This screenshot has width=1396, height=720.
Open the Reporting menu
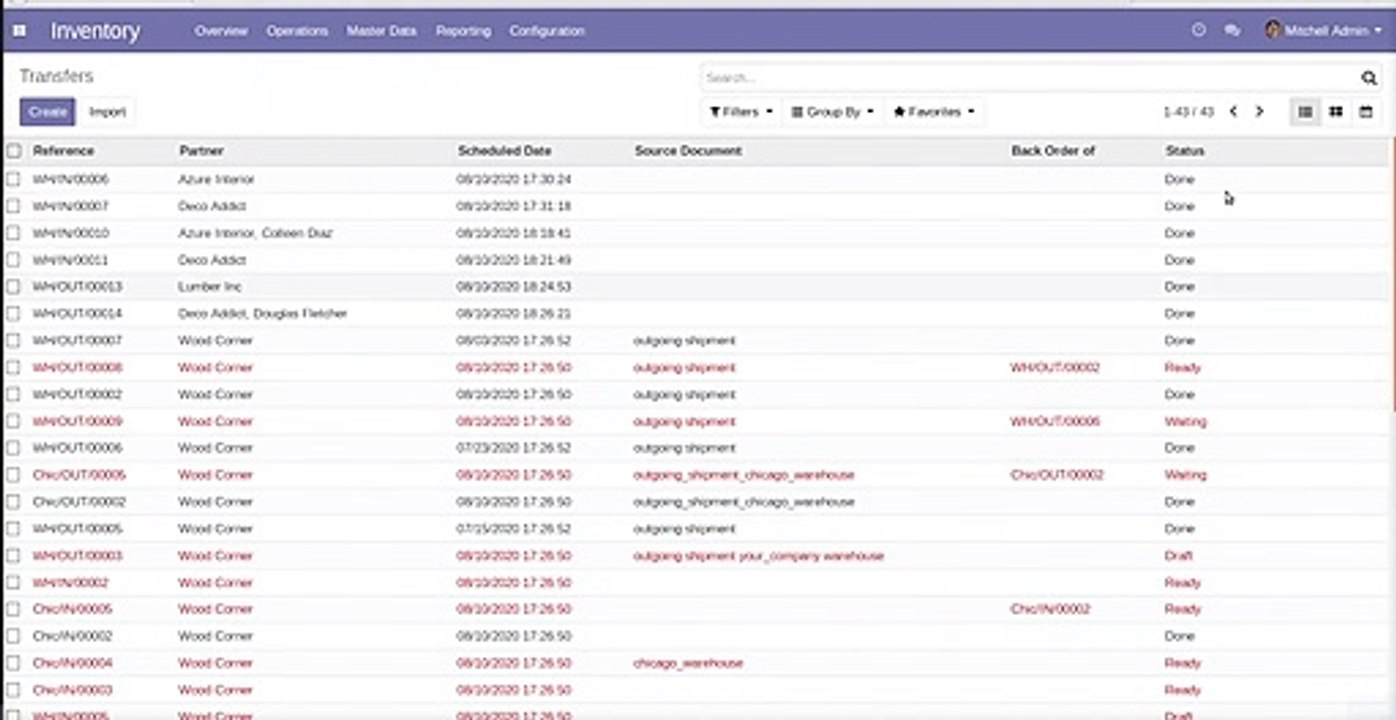click(463, 31)
